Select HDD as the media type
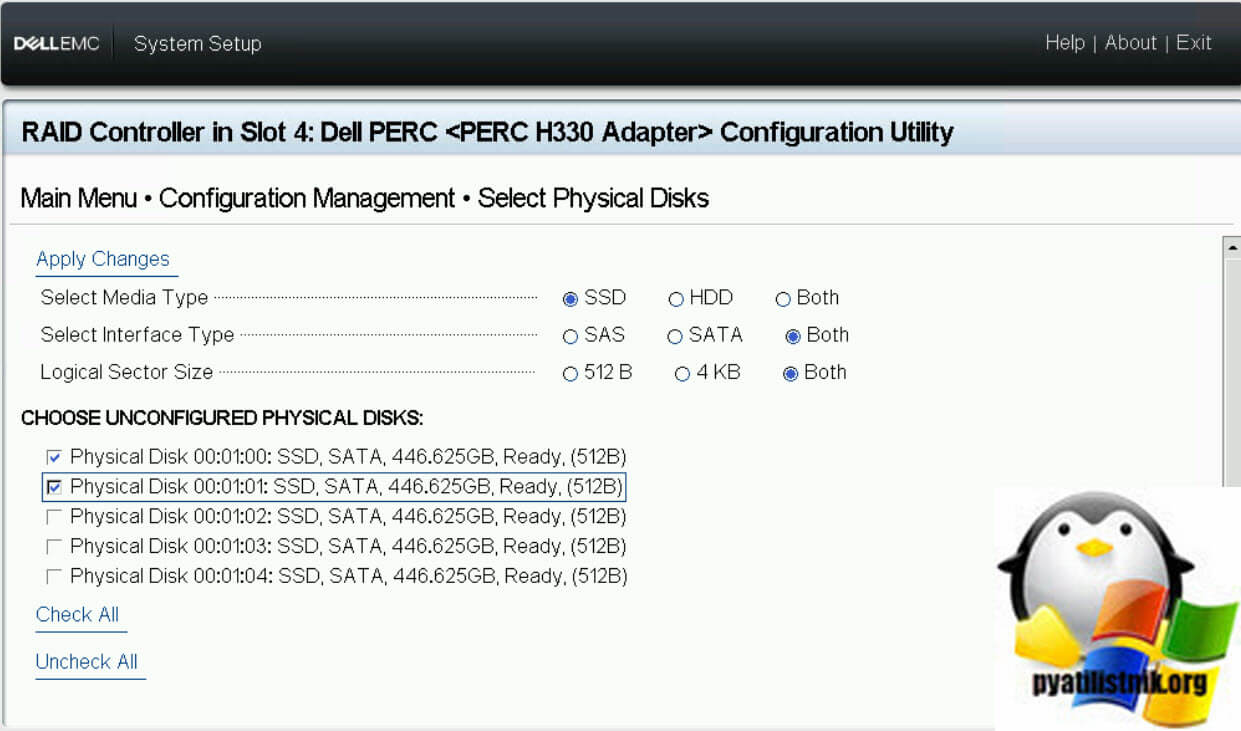Viewport: 1241px width, 731px height. click(x=676, y=298)
